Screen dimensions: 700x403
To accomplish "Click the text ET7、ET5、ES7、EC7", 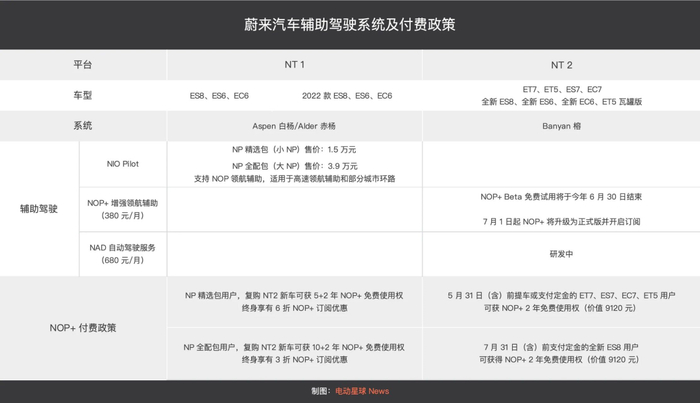I will 562,89.
